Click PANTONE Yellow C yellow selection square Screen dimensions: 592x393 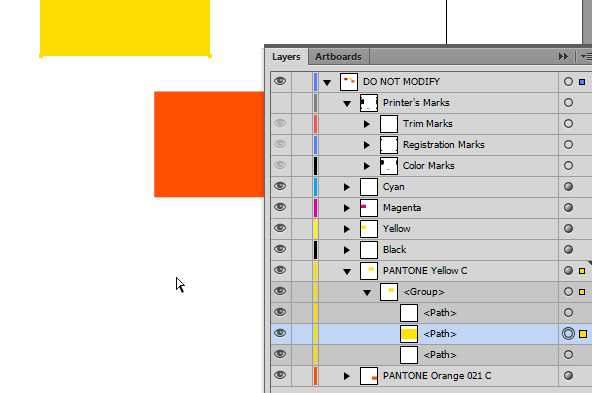click(x=582, y=271)
